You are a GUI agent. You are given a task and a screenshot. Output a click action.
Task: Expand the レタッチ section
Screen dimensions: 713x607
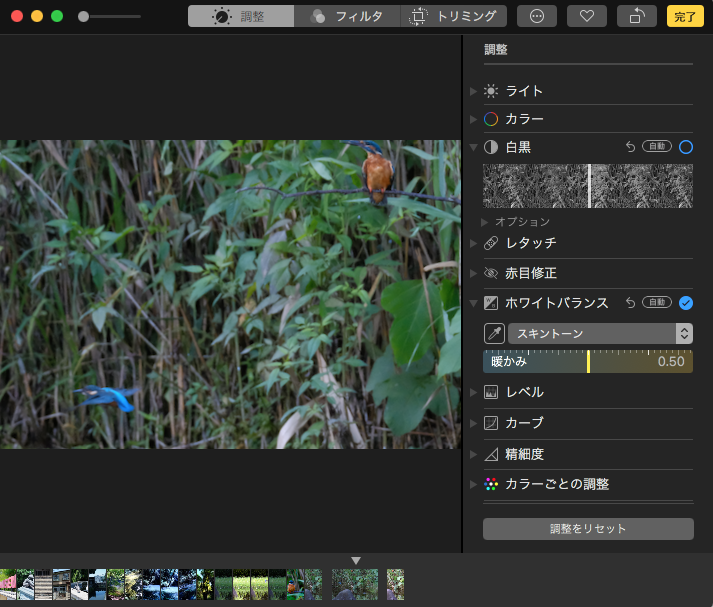(473, 244)
